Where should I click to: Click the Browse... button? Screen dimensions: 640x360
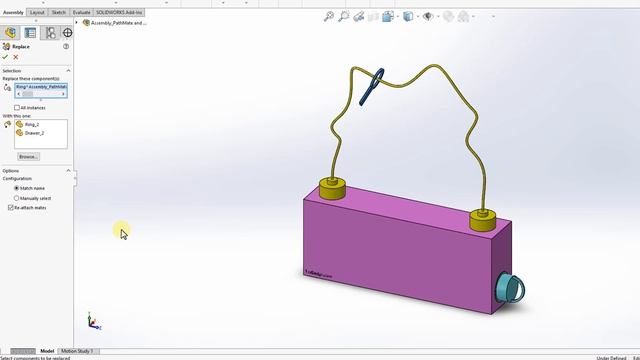click(x=28, y=157)
